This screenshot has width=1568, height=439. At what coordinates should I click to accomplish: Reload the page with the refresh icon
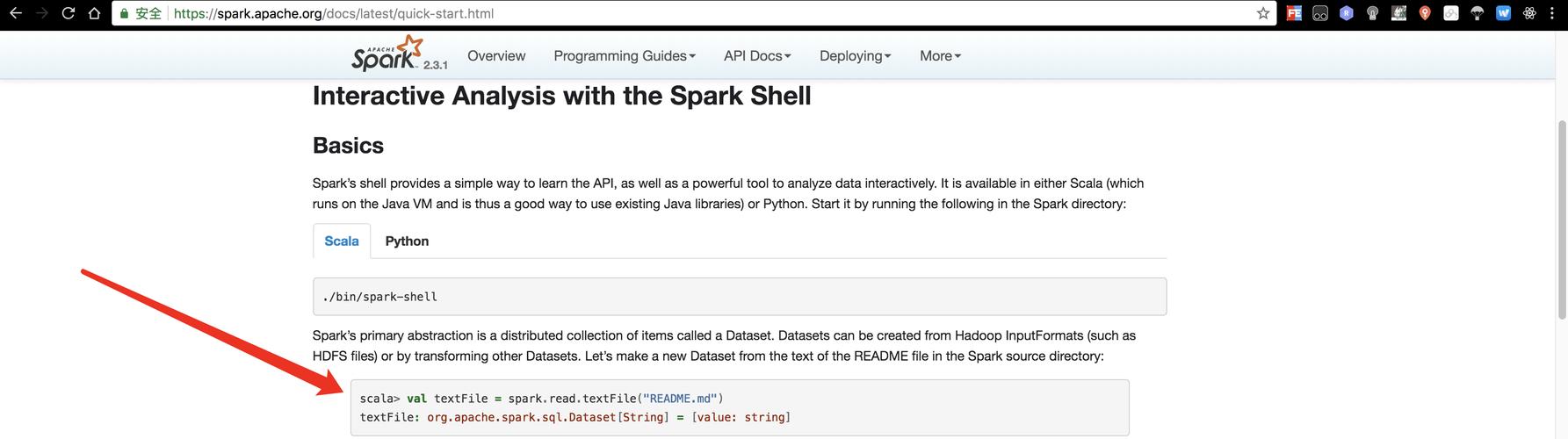pyautogui.click(x=68, y=13)
